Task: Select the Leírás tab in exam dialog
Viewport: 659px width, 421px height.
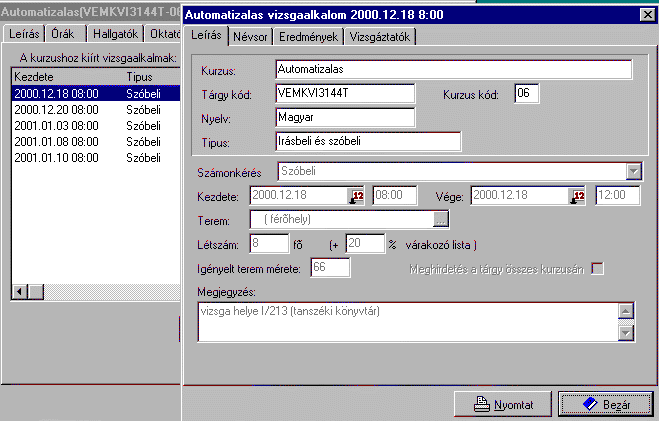Action: (x=206, y=35)
